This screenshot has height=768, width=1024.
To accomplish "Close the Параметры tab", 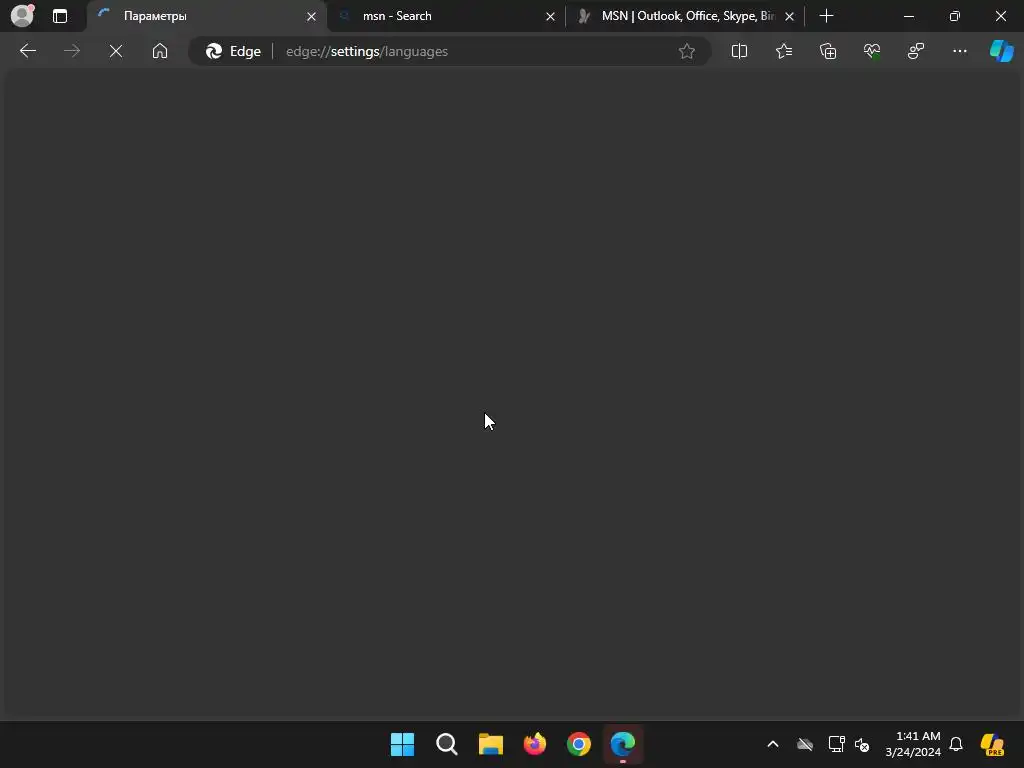I will pyautogui.click(x=312, y=16).
